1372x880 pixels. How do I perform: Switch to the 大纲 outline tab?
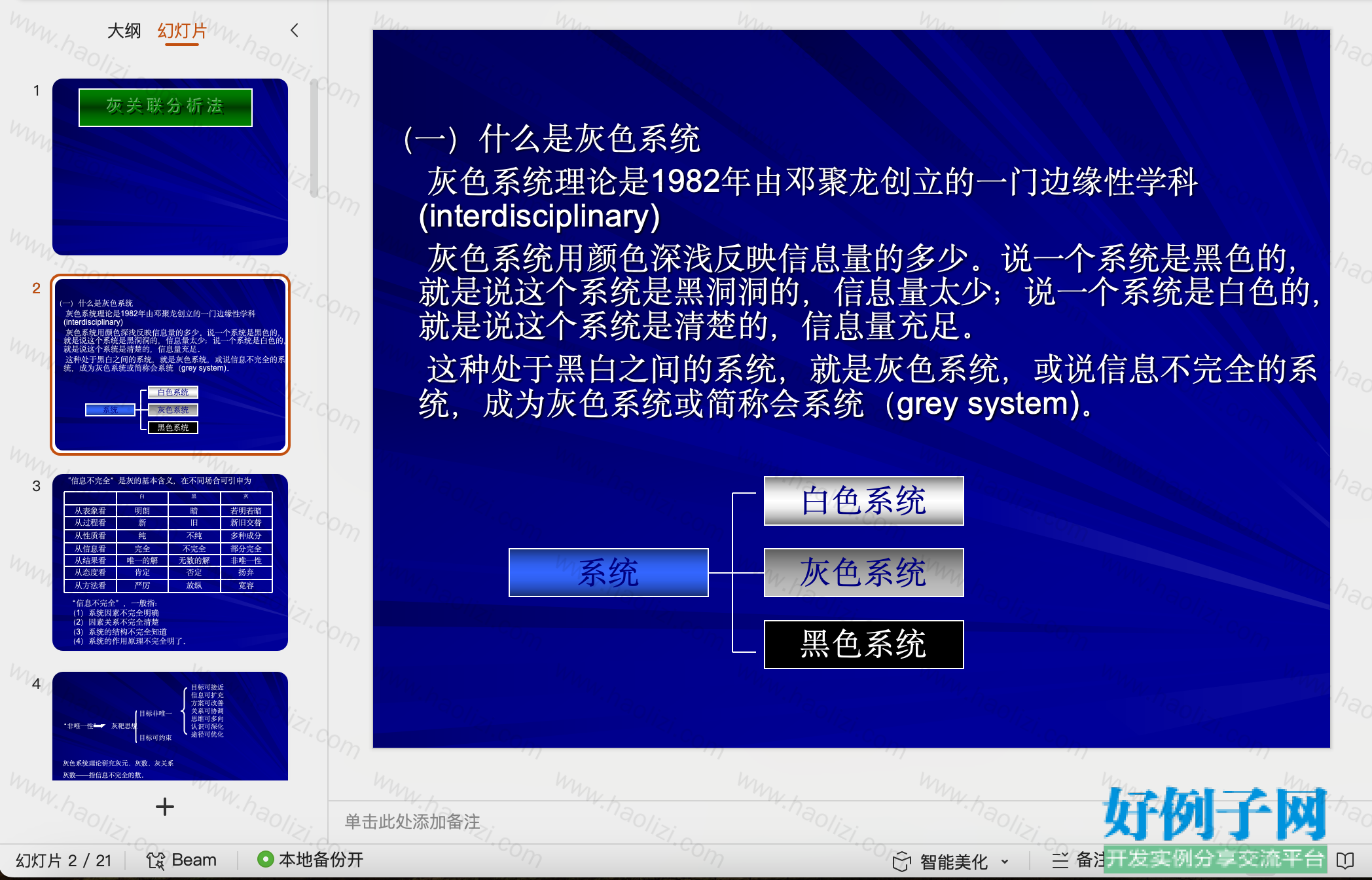124,31
